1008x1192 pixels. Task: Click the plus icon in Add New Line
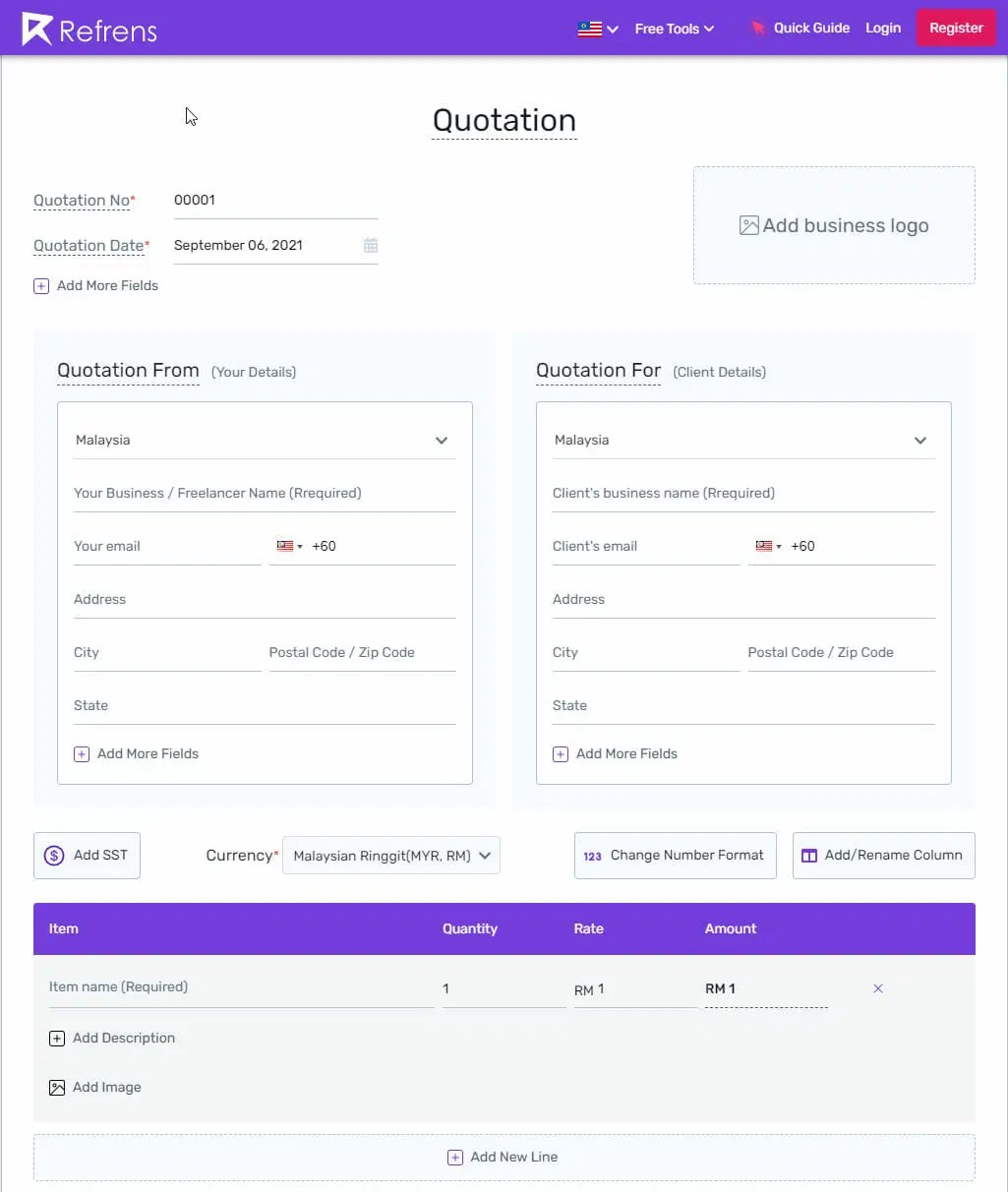pyautogui.click(x=455, y=1158)
